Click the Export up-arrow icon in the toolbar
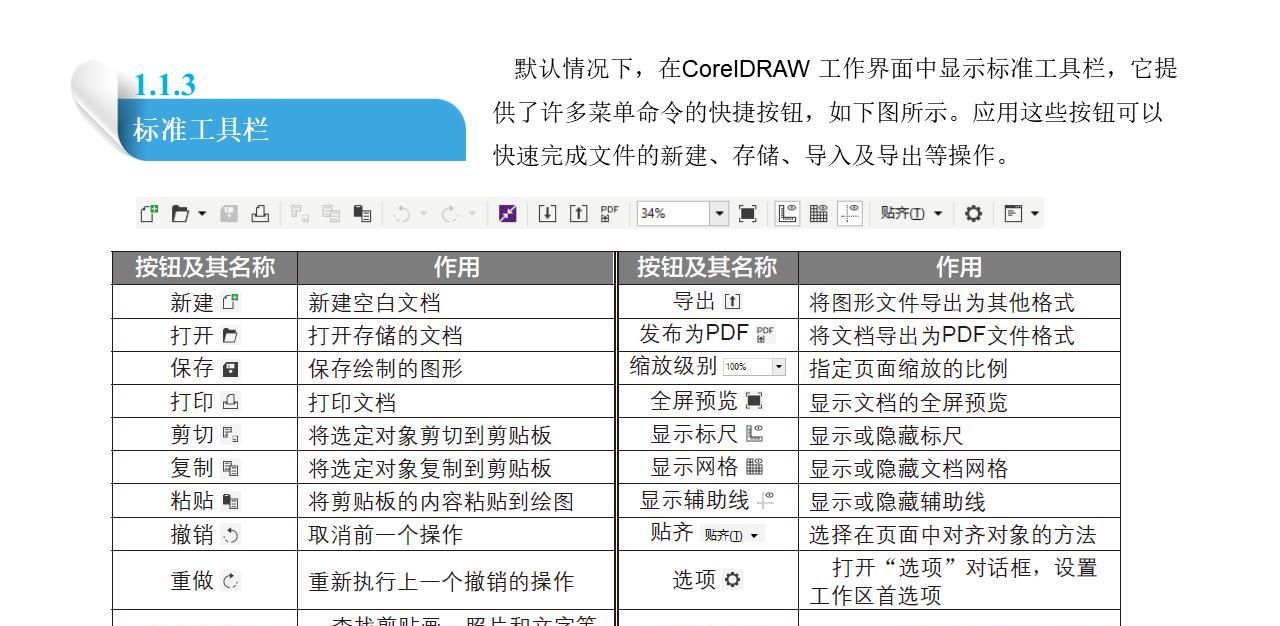Image resolution: width=1280 pixels, height=626 pixels. pyautogui.click(x=579, y=213)
